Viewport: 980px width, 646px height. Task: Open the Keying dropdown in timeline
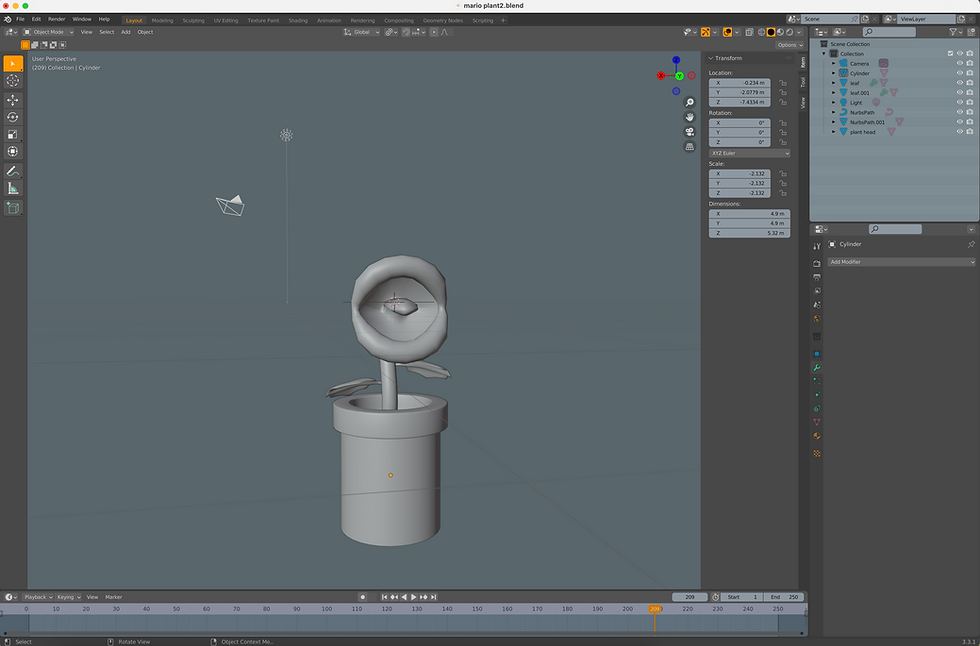tap(69, 597)
